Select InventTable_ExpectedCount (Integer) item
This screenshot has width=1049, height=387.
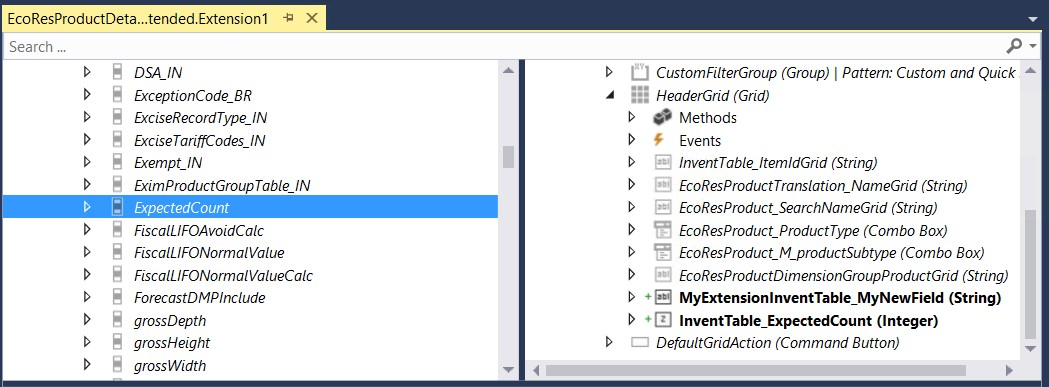[x=808, y=320]
